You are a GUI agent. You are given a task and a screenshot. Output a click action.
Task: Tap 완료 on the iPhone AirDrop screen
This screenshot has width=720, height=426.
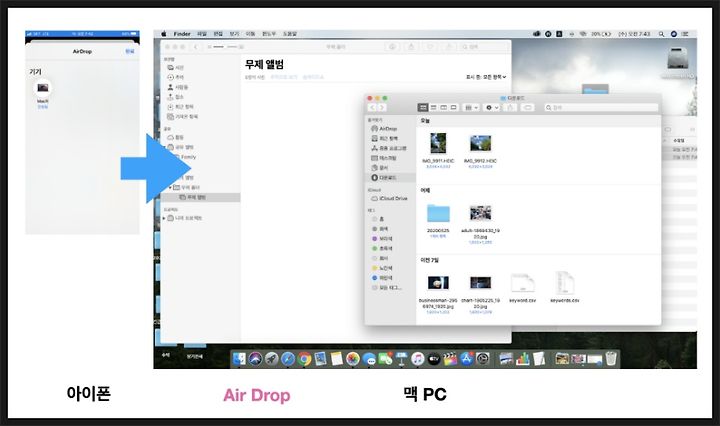pyautogui.click(x=130, y=51)
